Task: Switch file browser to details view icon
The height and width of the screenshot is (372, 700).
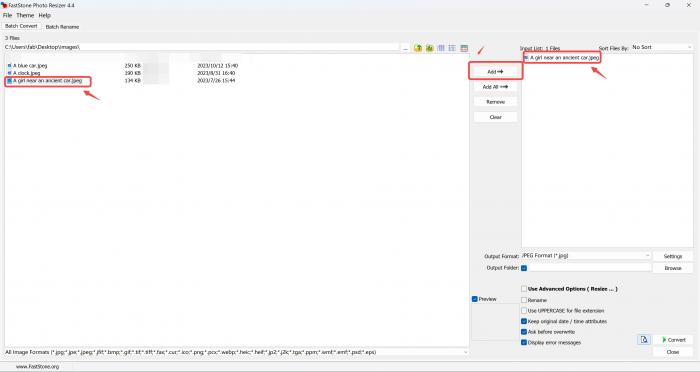Action: point(464,48)
